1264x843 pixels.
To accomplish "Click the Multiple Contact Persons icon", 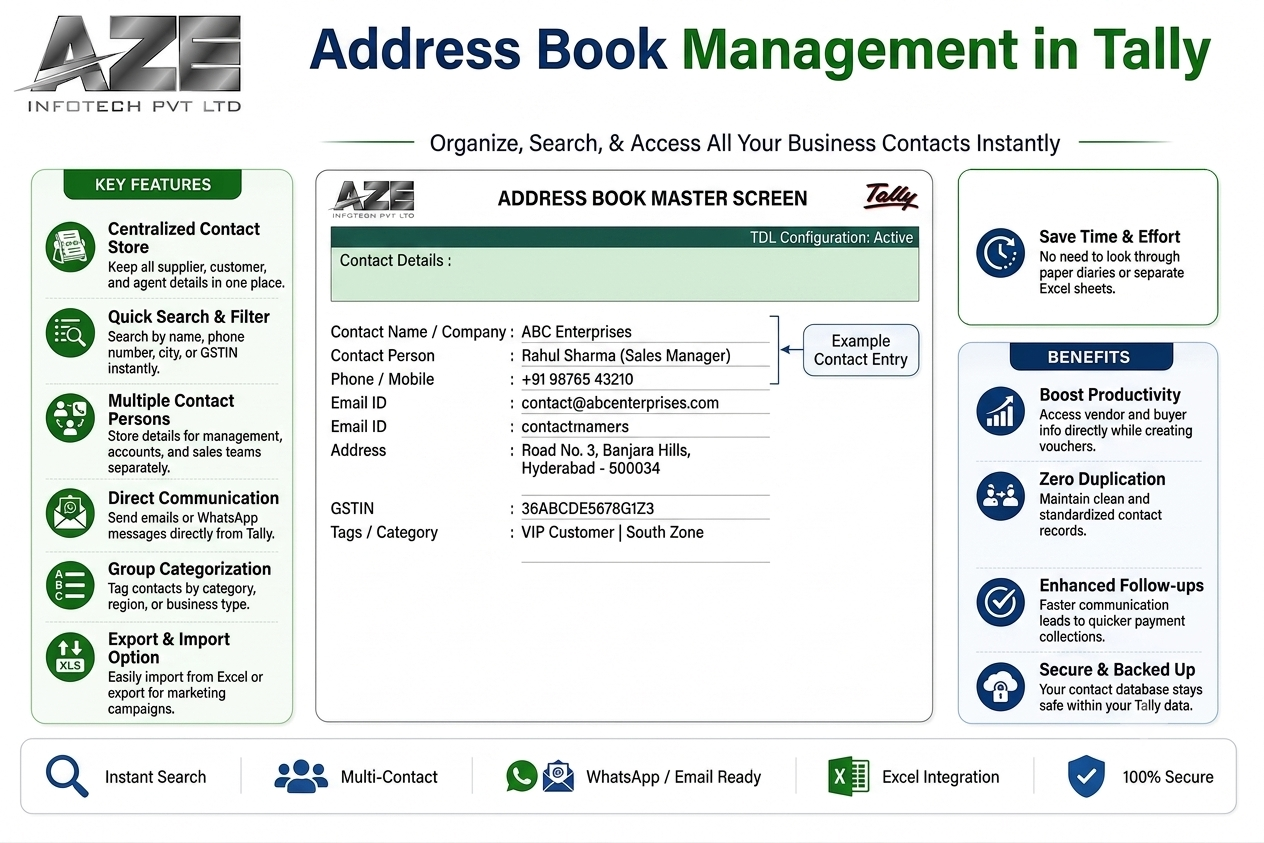I will pyautogui.click(x=71, y=418).
